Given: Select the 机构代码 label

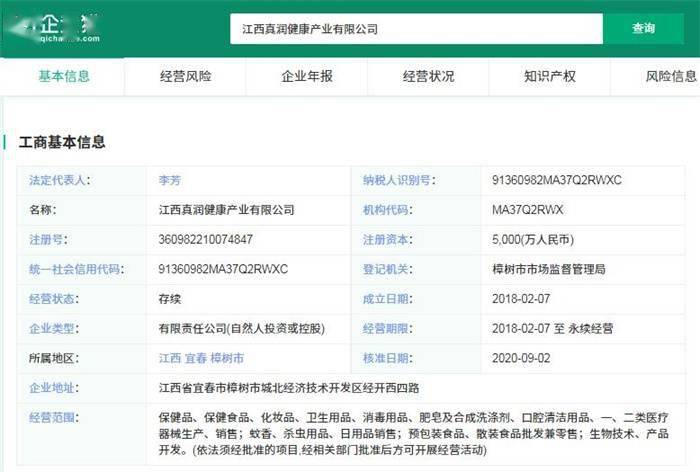Looking at the screenshot, I should [388, 210].
